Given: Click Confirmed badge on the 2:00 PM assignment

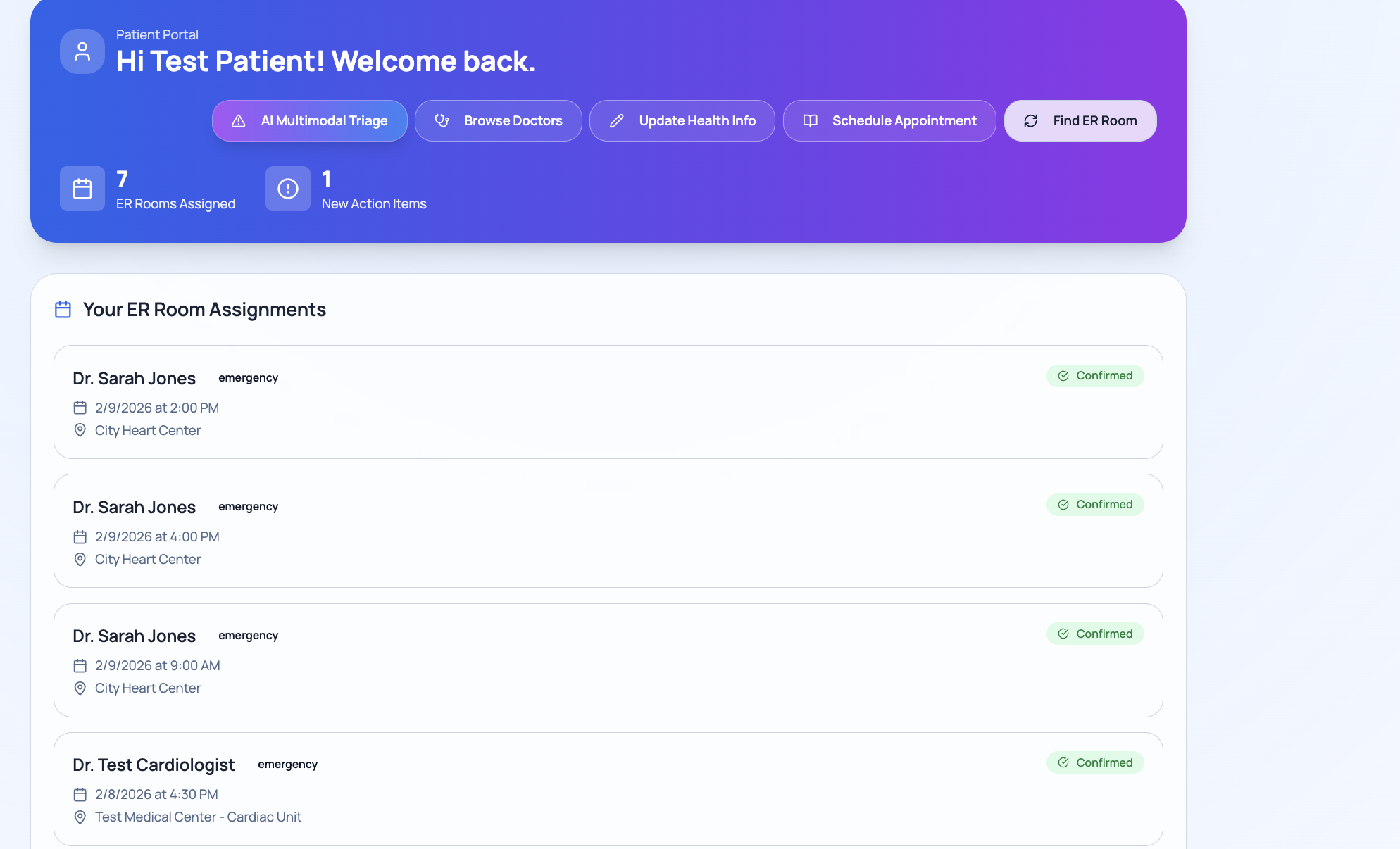Looking at the screenshot, I should click(1095, 376).
